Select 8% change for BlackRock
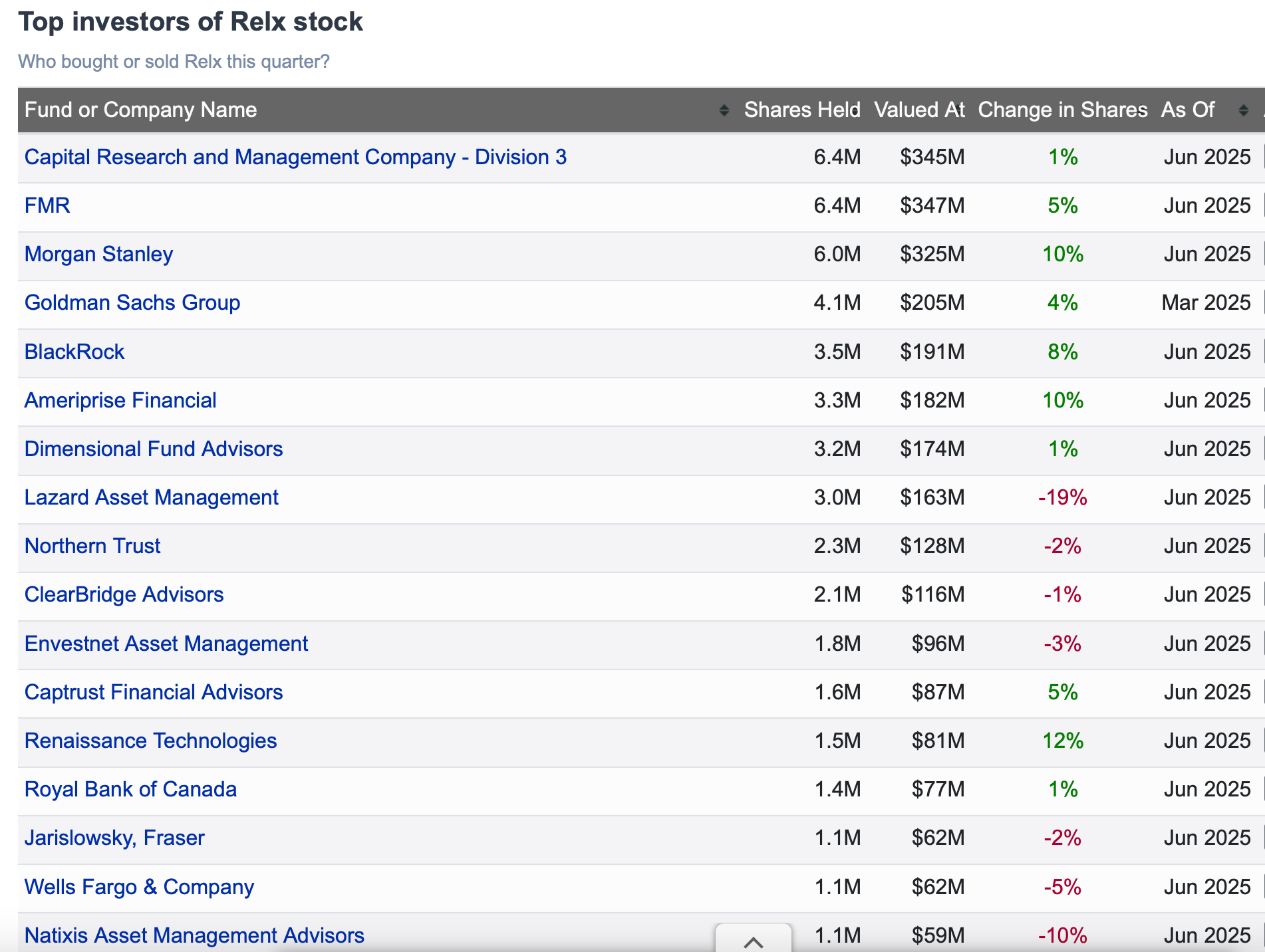 [1063, 352]
